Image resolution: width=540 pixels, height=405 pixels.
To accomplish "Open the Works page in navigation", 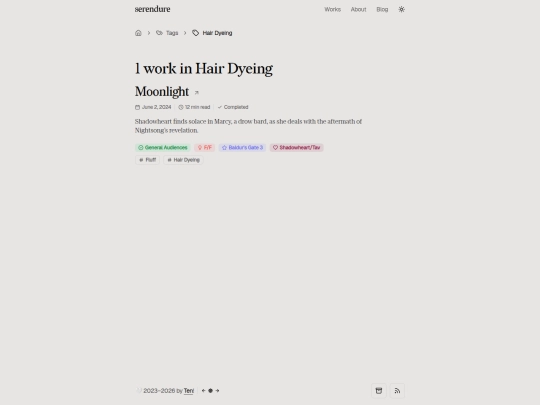I will 332,10.
